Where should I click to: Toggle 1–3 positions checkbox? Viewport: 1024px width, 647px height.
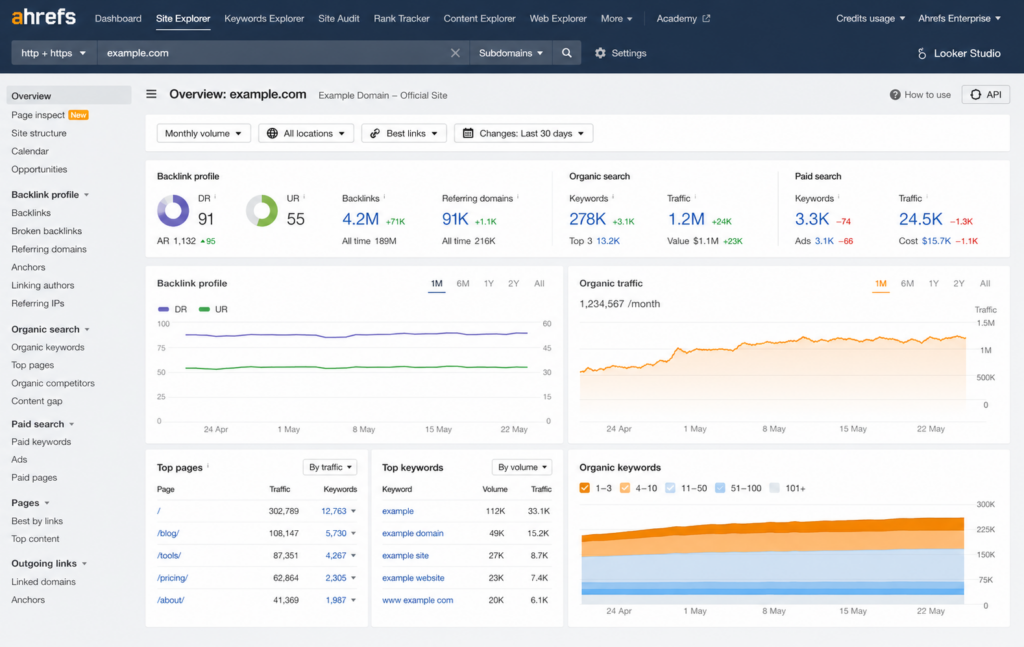[584, 488]
